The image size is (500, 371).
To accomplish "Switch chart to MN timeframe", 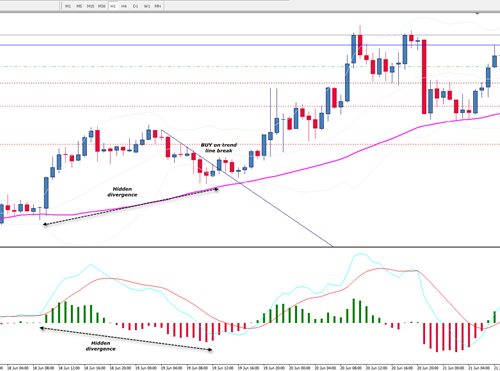I will [158, 6].
